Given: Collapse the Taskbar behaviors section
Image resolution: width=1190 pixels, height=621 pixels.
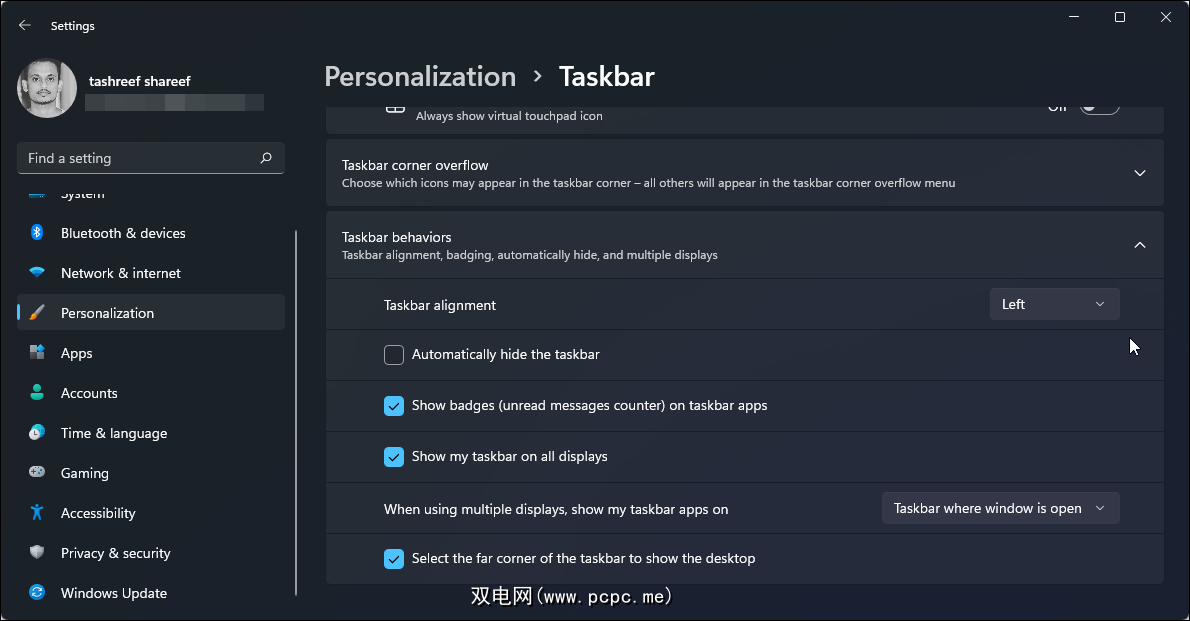Looking at the screenshot, I should 1139,245.
